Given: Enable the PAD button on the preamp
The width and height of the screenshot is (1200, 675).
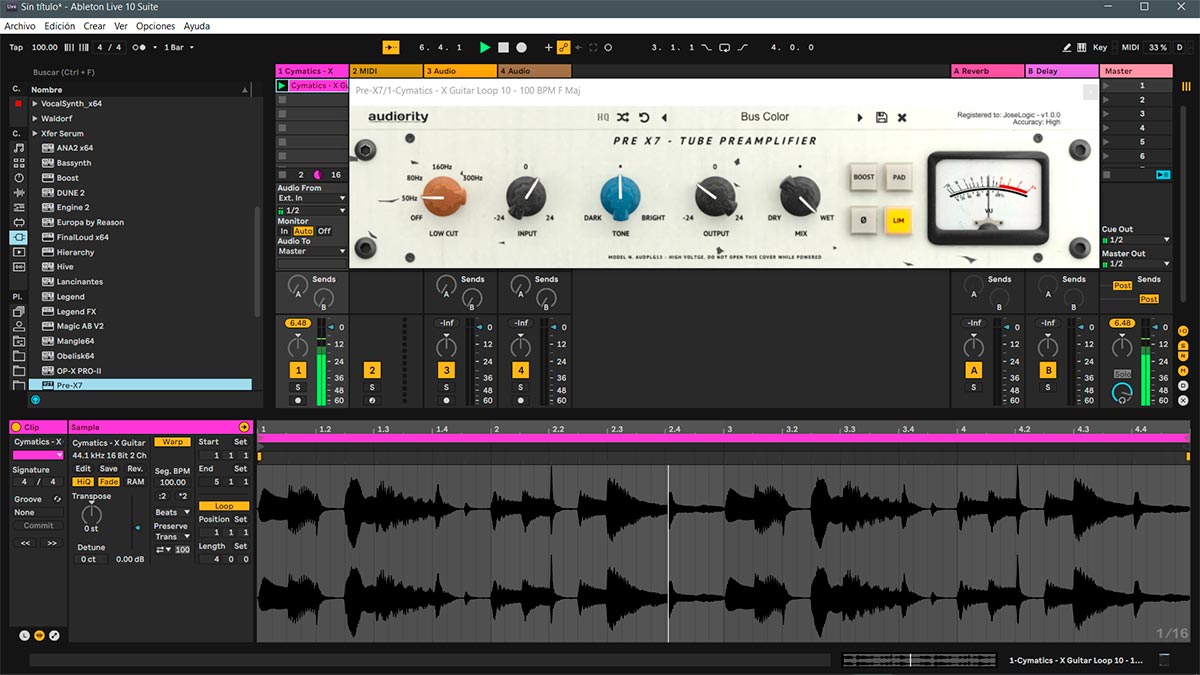Looking at the screenshot, I should tap(899, 178).
